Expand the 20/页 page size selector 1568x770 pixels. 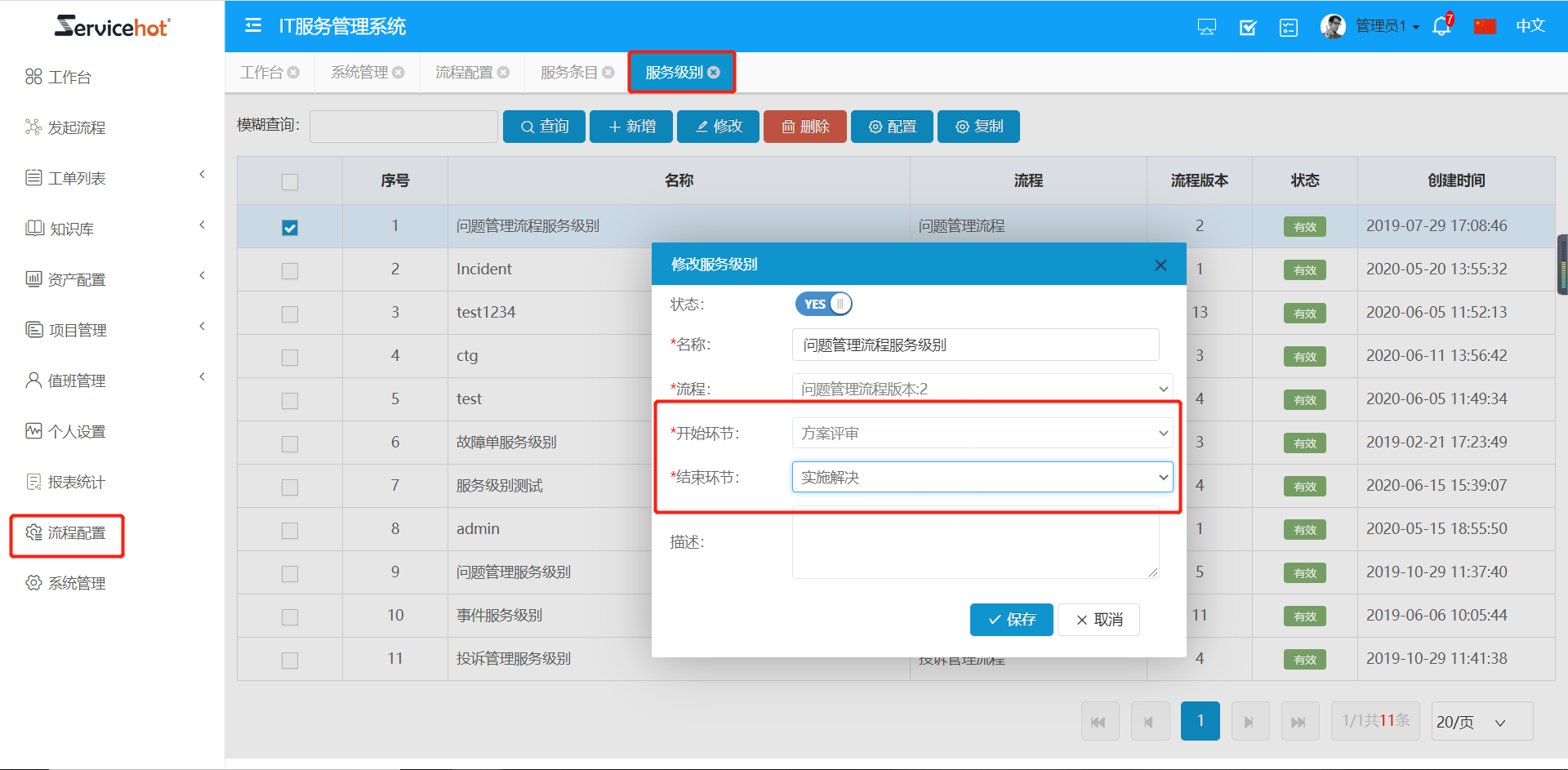(x=1481, y=722)
